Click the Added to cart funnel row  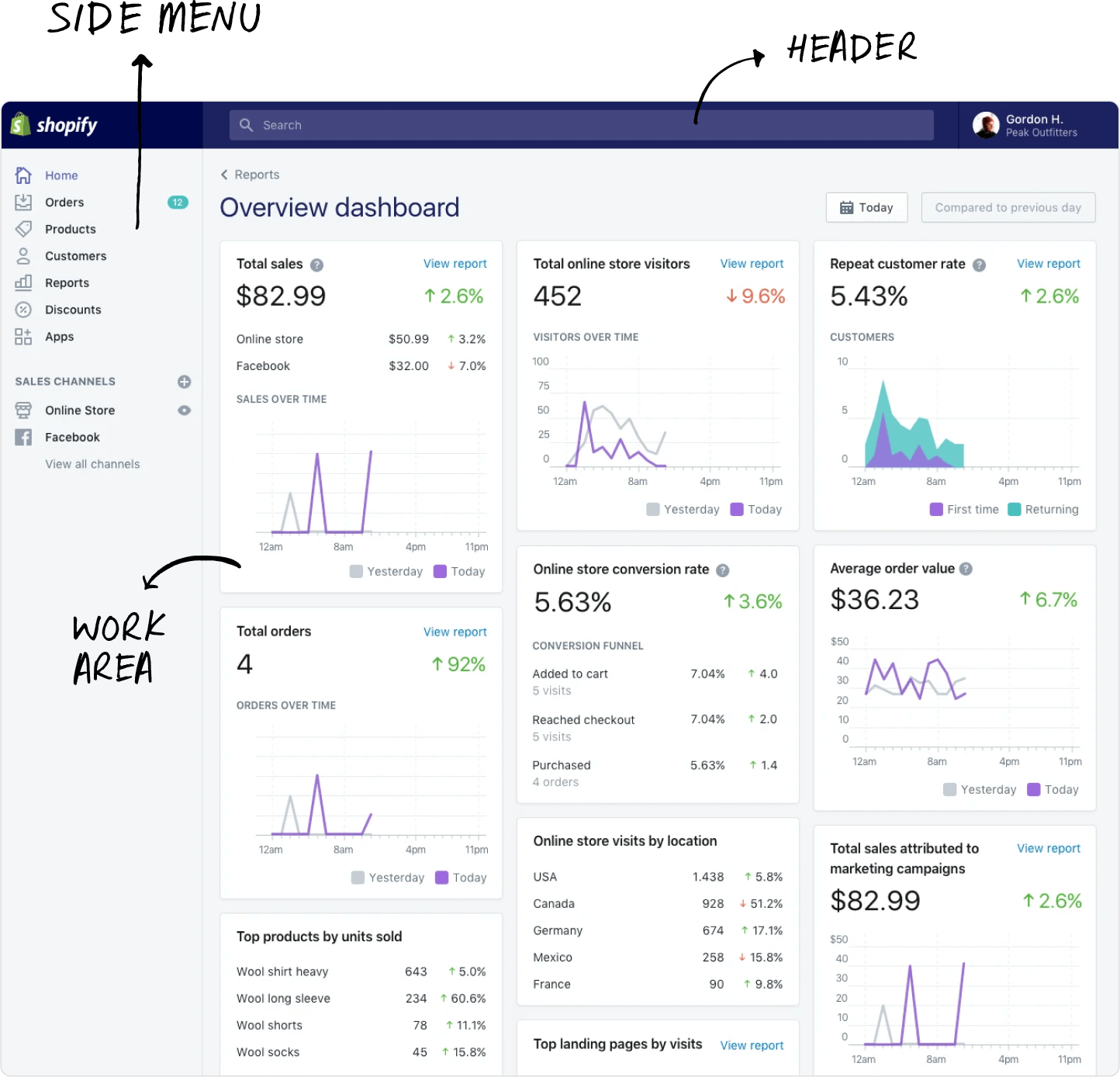pyautogui.click(x=656, y=682)
